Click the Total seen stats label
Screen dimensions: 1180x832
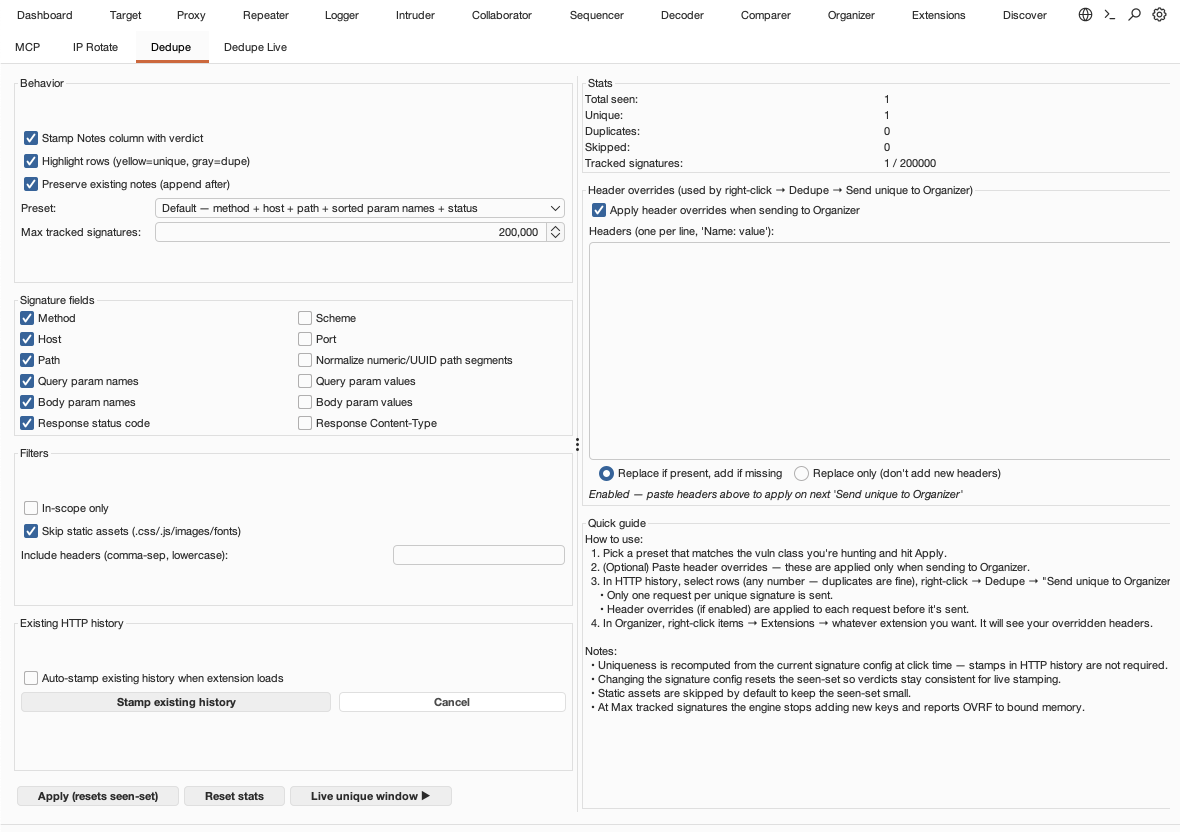611,99
